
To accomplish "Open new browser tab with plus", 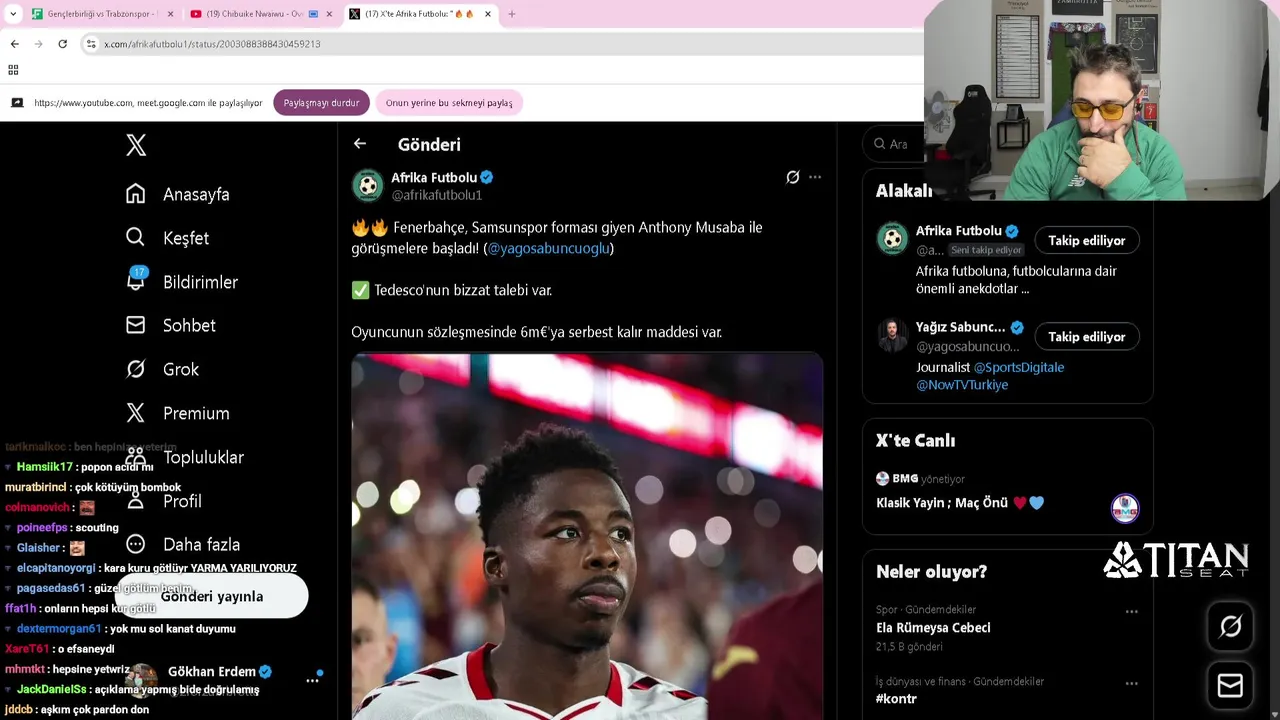I will pyautogui.click(x=512, y=14).
